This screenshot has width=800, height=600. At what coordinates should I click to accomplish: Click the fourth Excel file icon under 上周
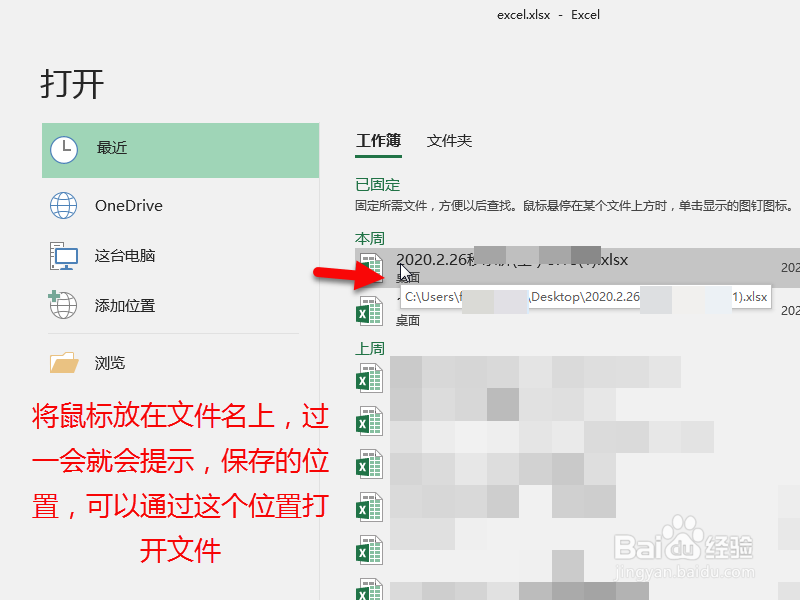369,507
